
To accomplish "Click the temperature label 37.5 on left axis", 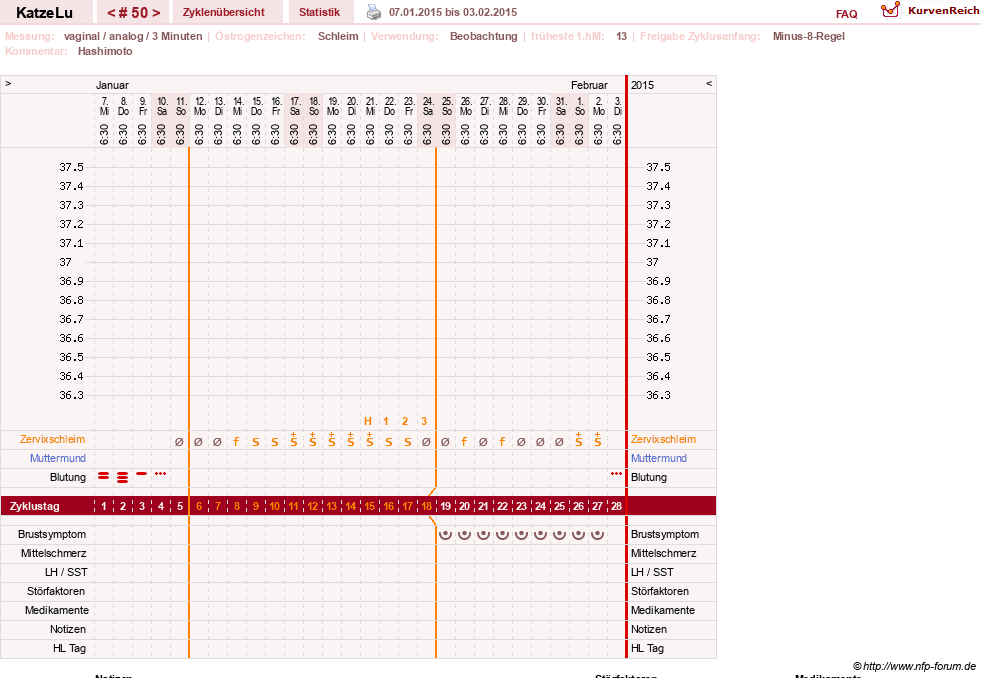I will point(71,167).
